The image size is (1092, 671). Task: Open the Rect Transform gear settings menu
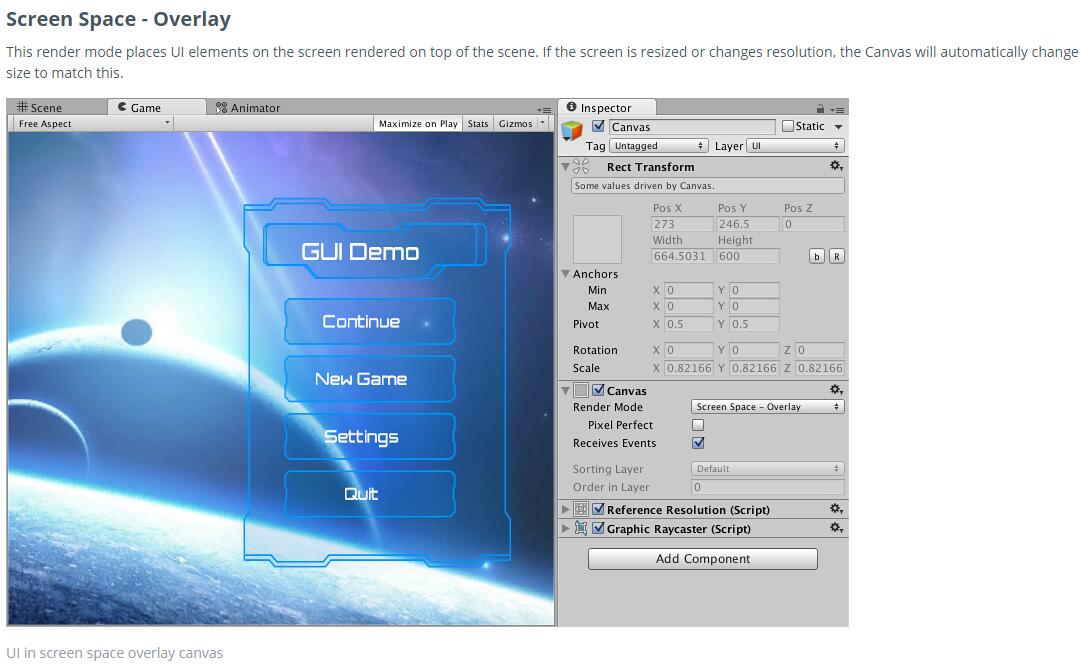[836, 166]
